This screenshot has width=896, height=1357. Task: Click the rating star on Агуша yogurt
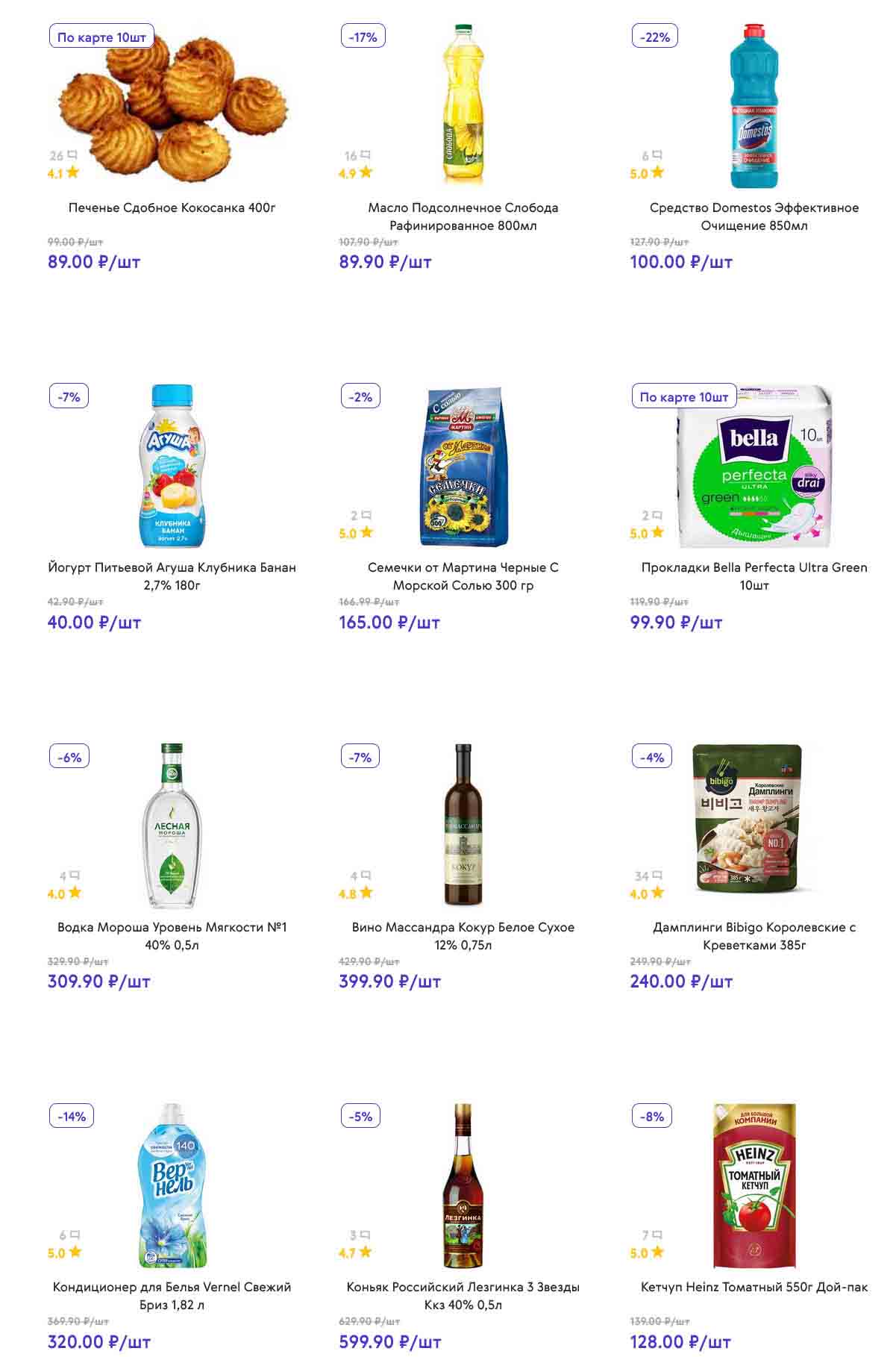[73, 533]
